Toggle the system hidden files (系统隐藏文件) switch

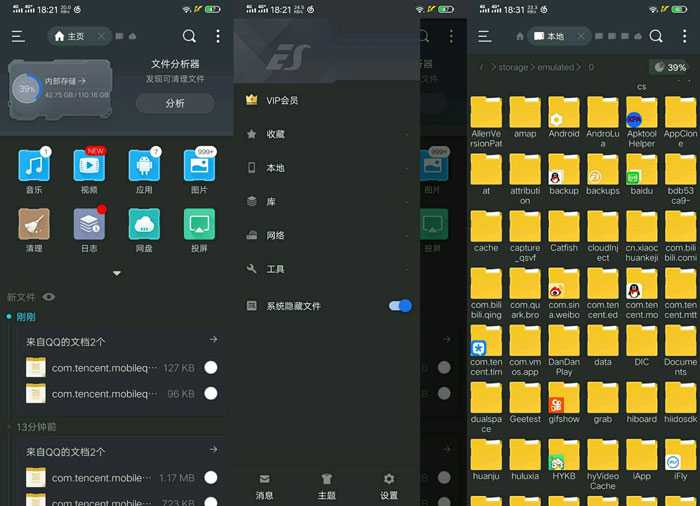point(400,306)
